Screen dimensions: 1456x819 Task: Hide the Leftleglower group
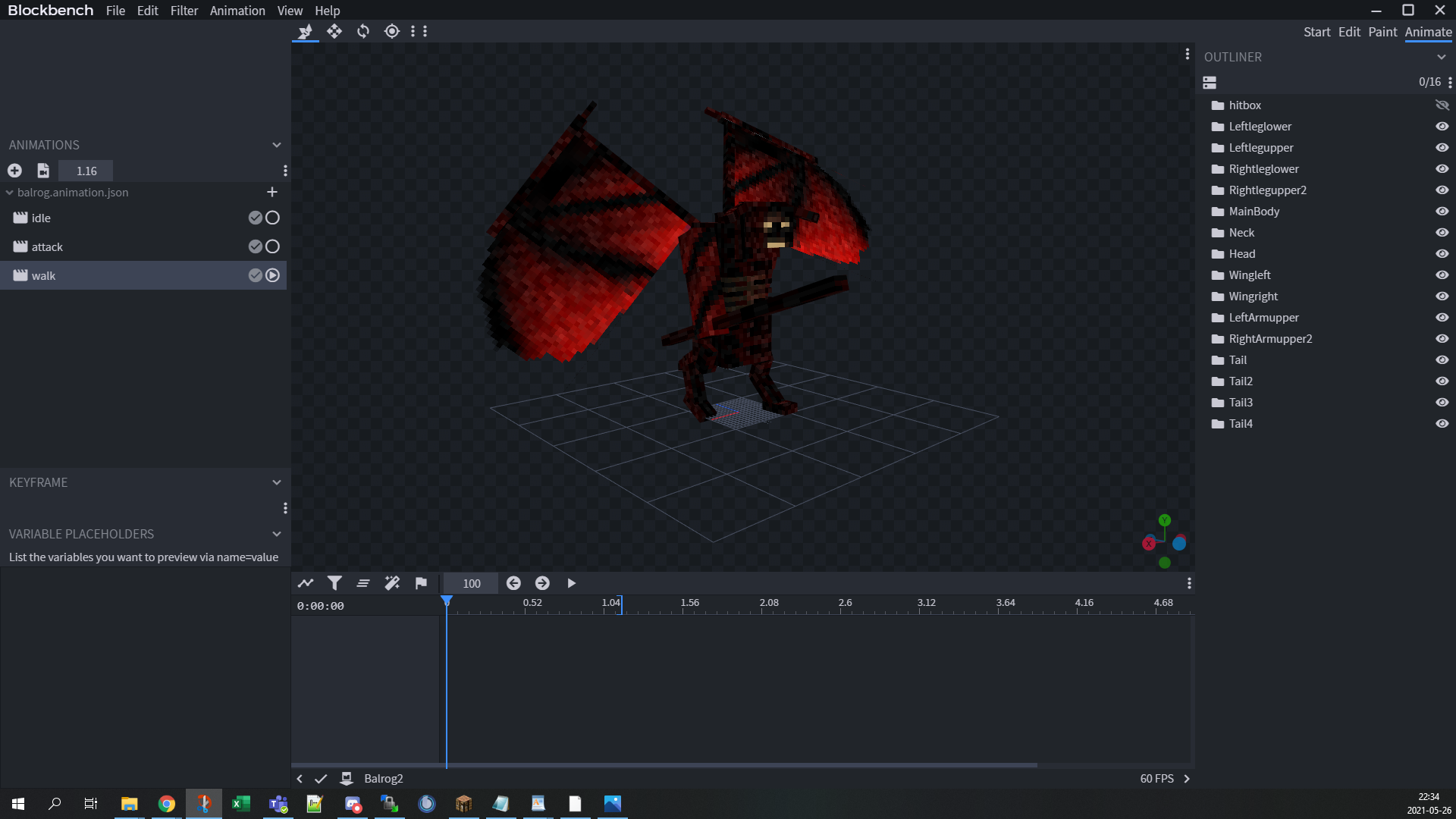coord(1442,127)
